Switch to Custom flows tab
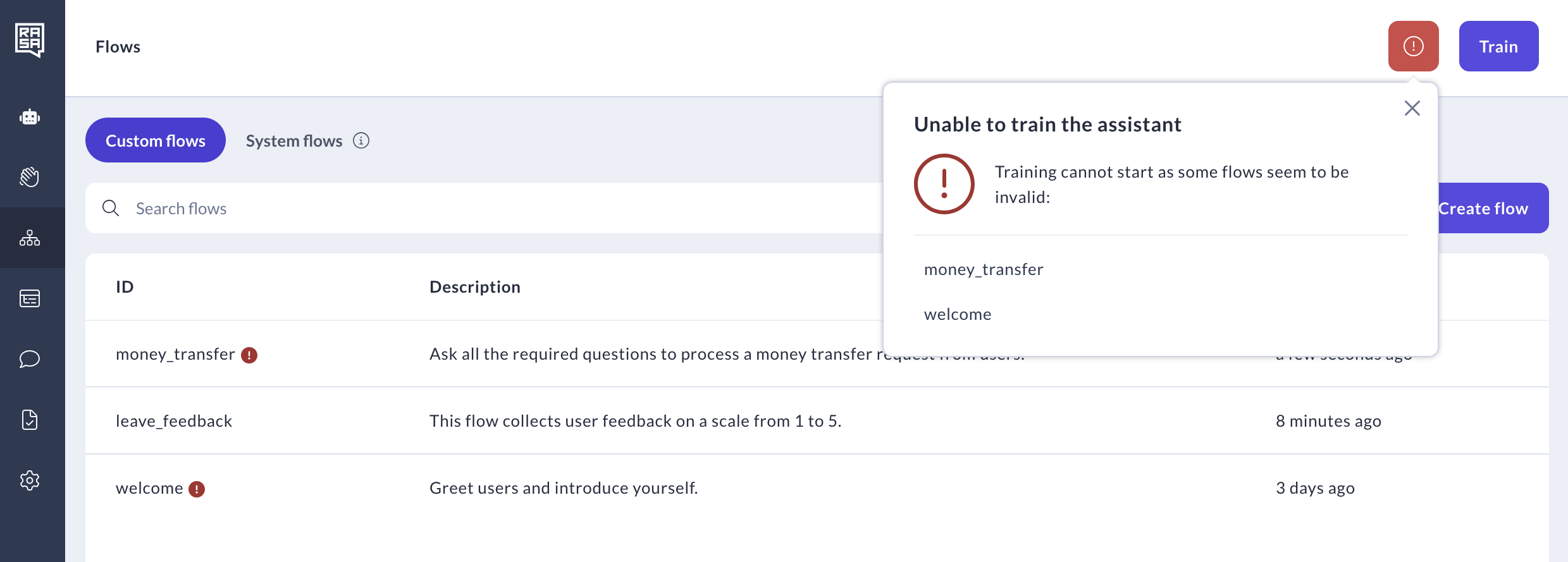 pos(155,140)
